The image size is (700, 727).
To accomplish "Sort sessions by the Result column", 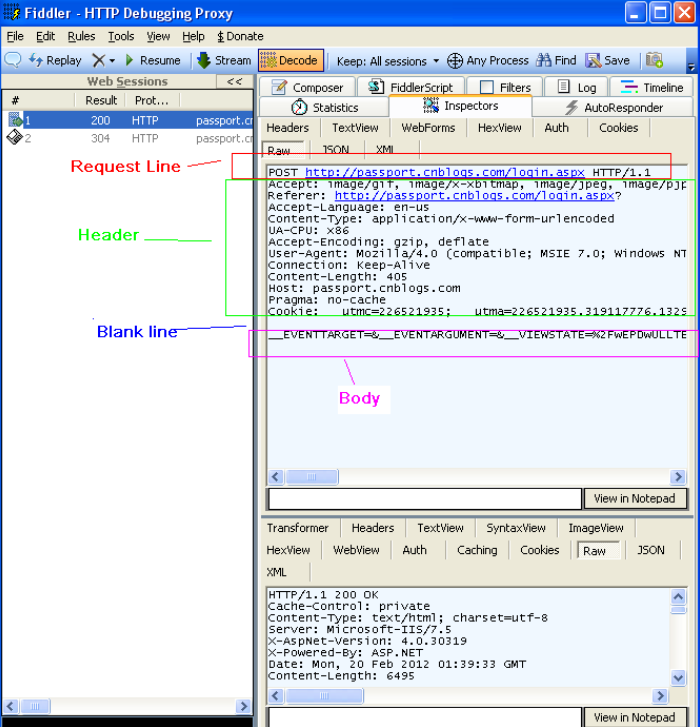I will click(101, 100).
